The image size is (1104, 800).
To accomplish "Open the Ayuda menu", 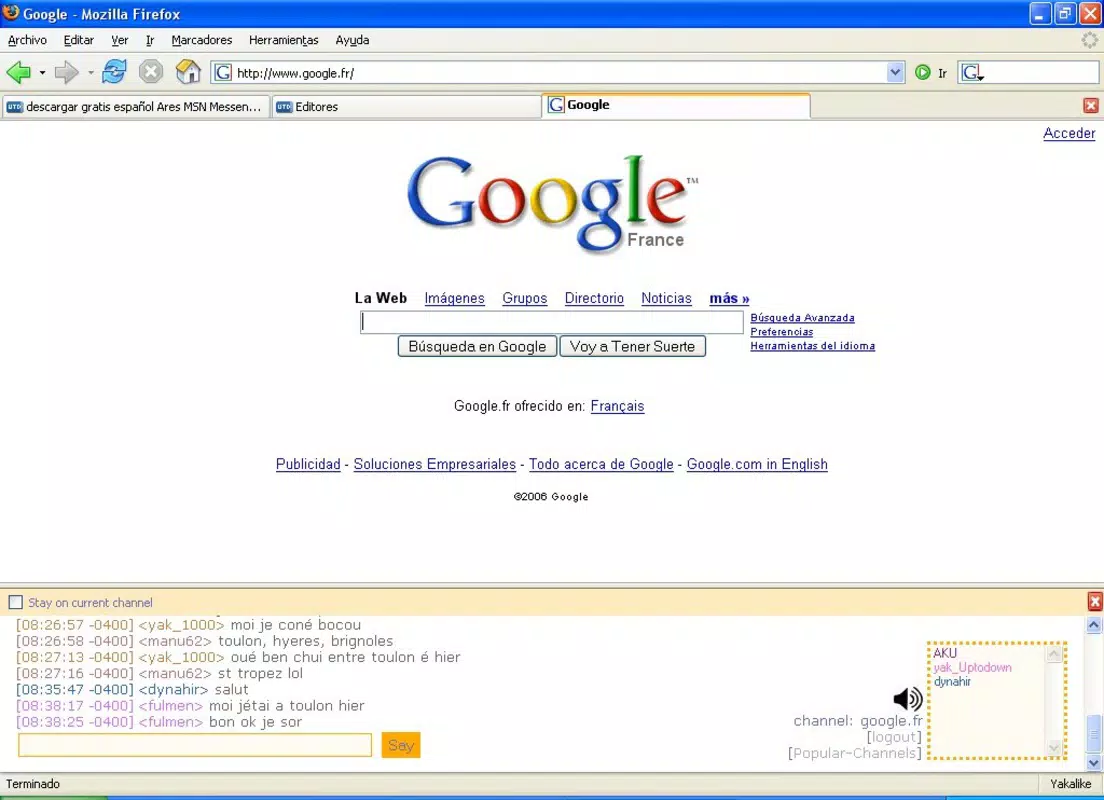I will pyautogui.click(x=352, y=40).
